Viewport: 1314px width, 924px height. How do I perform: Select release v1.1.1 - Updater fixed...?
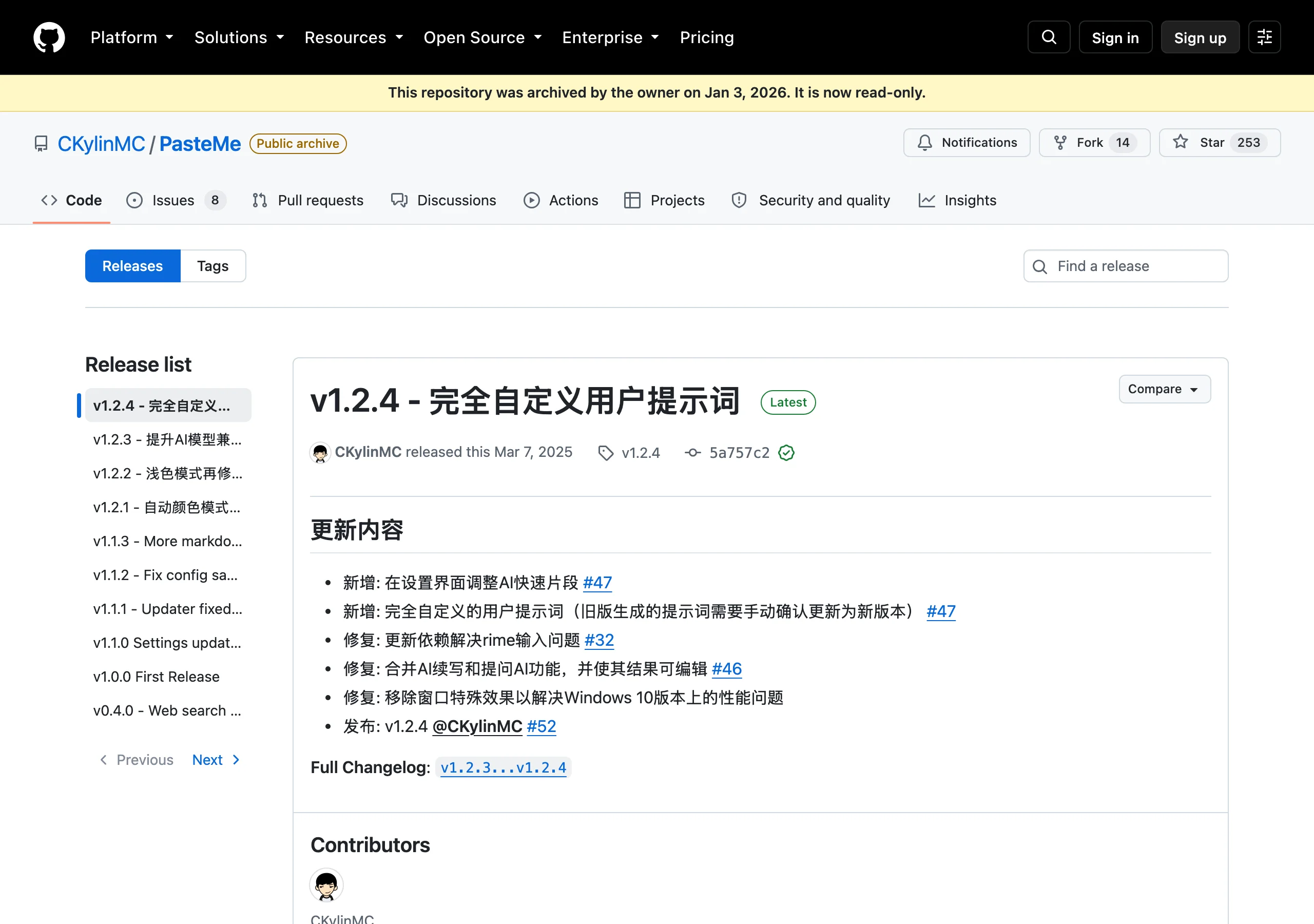point(168,609)
